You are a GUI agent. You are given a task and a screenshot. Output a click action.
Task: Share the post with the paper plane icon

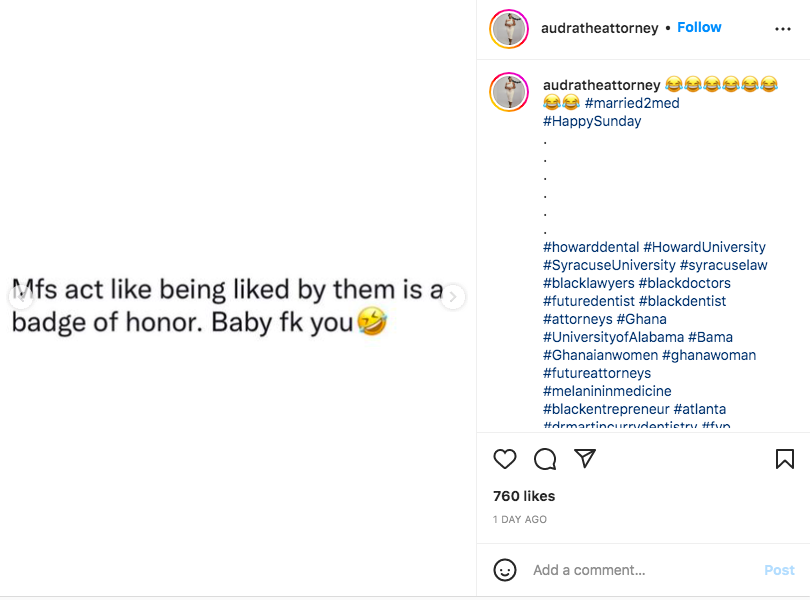coord(585,459)
